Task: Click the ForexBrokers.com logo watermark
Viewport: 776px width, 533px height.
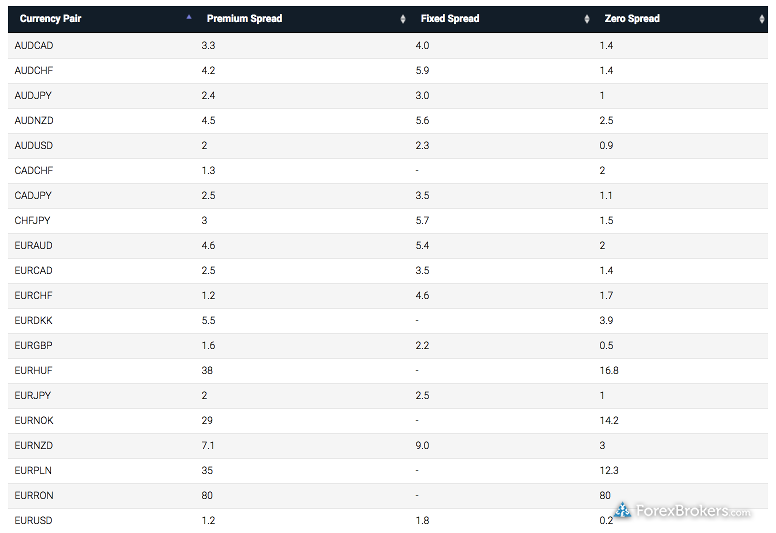Action: [x=682, y=510]
